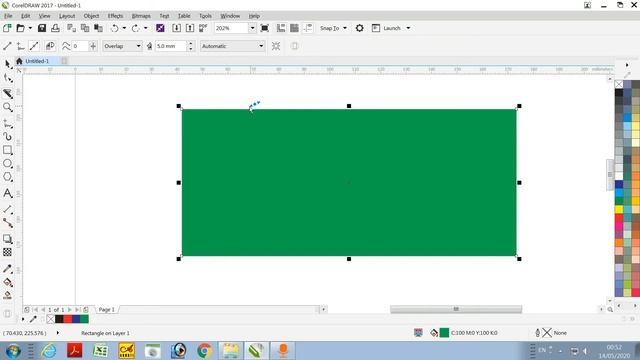
Task: Toggle show grid
Action: click(294, 28)
